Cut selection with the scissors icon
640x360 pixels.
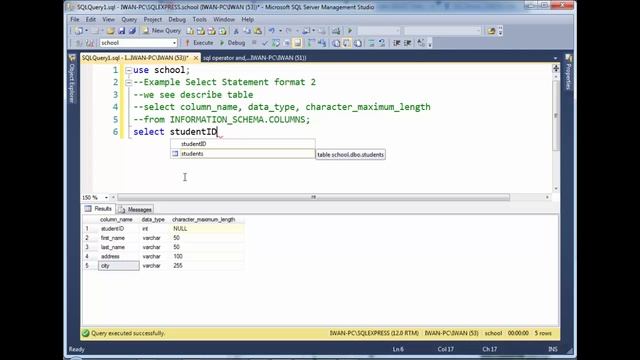click(x=236, y=31)
